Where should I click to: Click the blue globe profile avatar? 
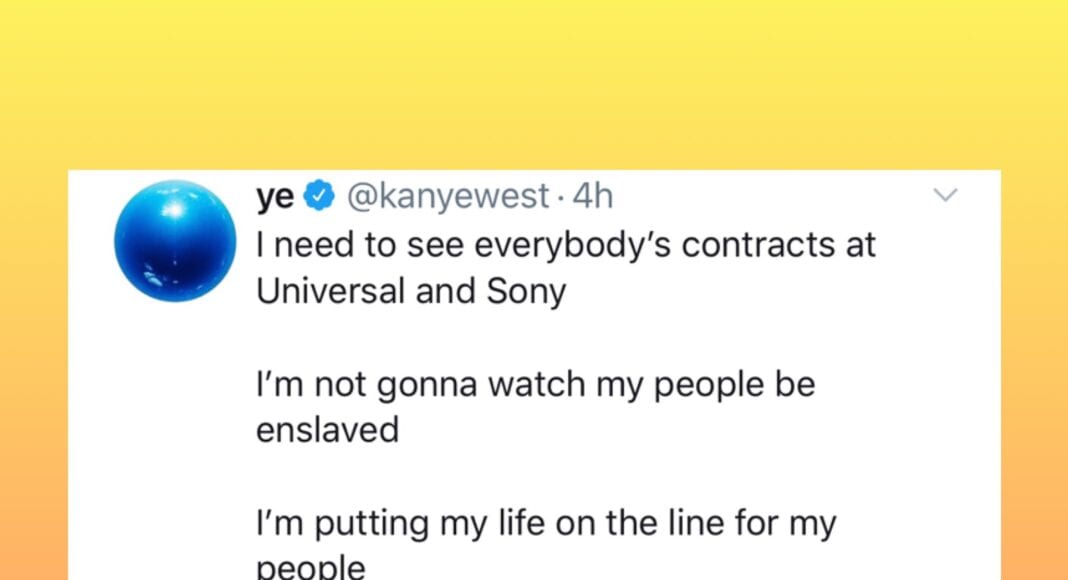coord(174,241)
